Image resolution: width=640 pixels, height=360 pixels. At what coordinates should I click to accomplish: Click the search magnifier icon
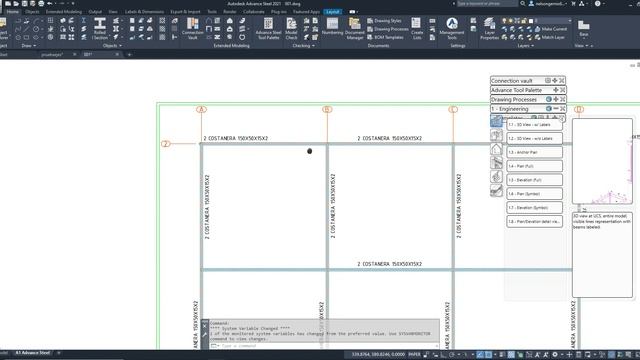point(522,4)
